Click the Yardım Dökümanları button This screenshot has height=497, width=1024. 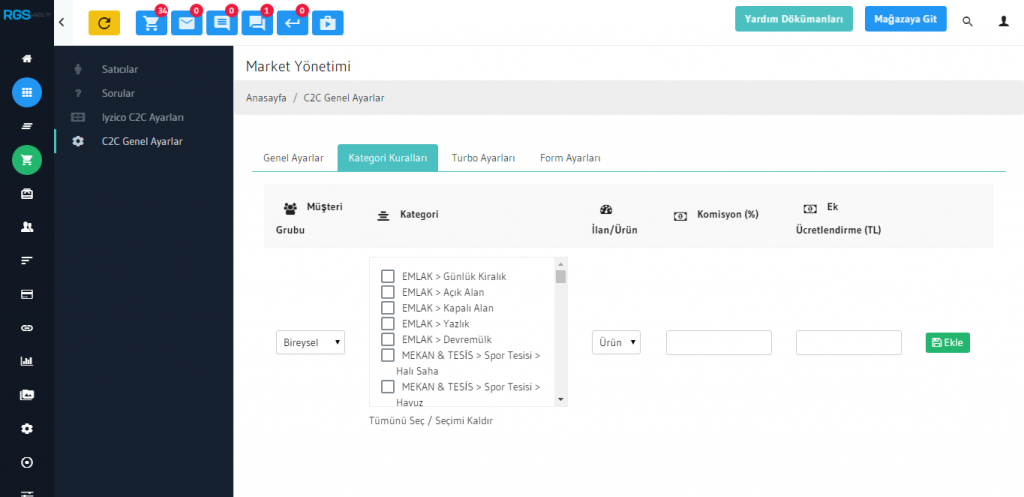[794, 19]
